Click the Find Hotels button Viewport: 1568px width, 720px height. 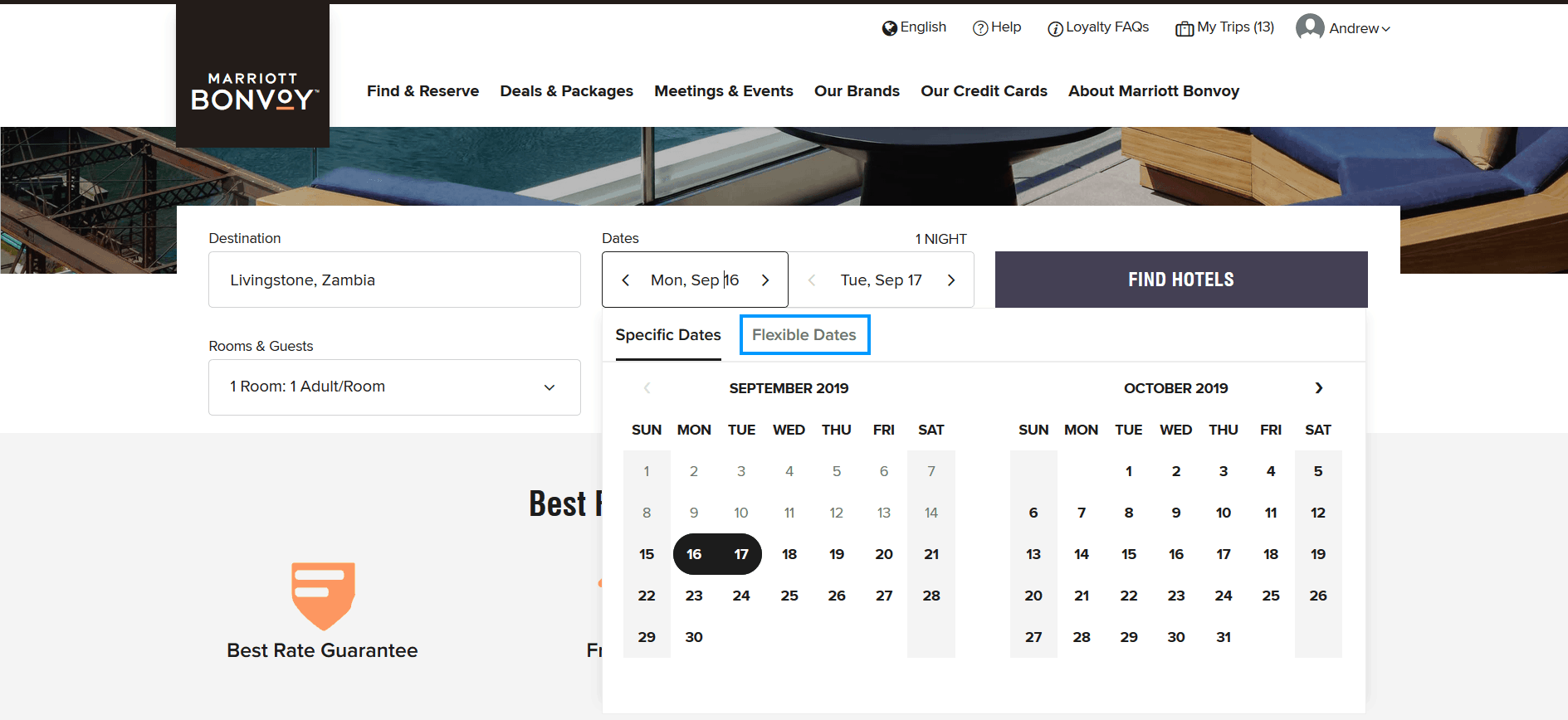click(1181, 280)
